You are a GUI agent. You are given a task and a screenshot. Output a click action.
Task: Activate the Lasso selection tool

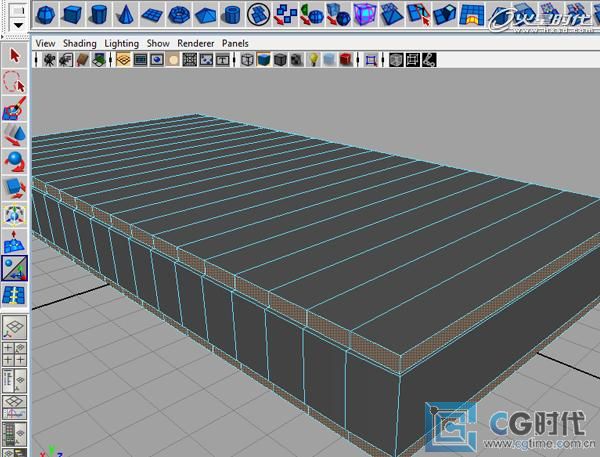click(15, 82)
